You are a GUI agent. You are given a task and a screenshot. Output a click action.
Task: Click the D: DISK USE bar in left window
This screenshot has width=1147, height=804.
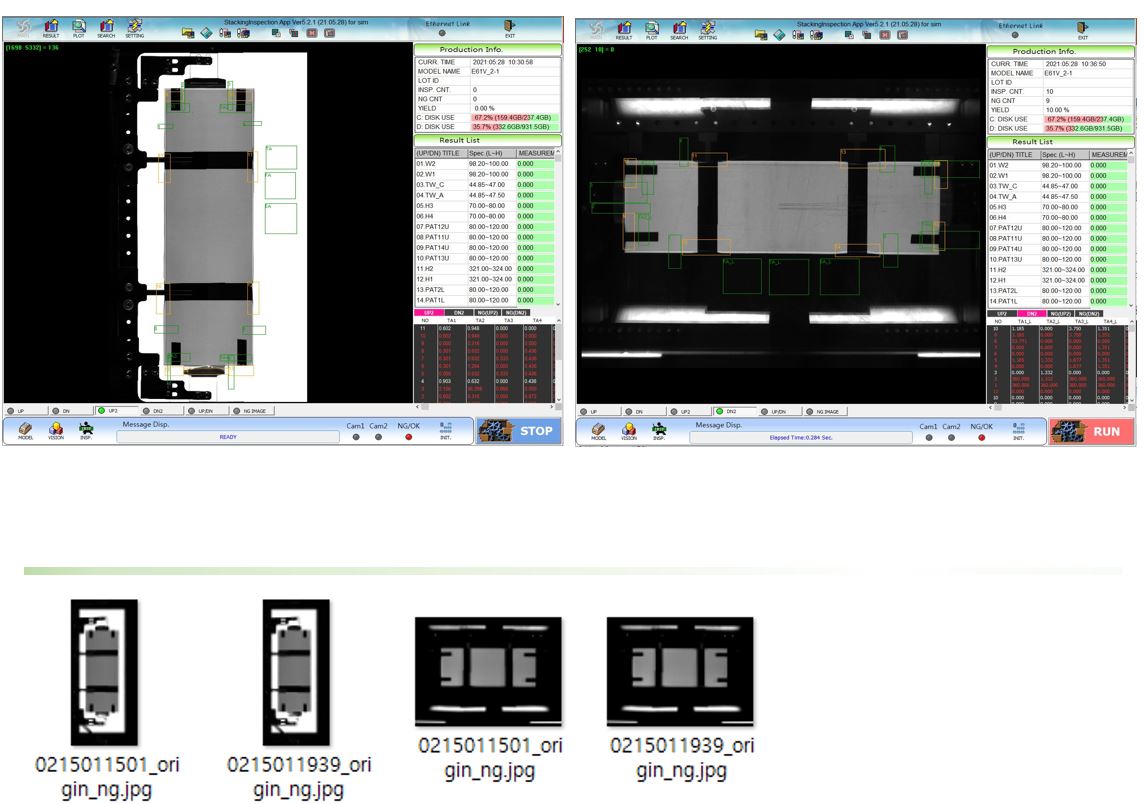[x=516, y=127]
